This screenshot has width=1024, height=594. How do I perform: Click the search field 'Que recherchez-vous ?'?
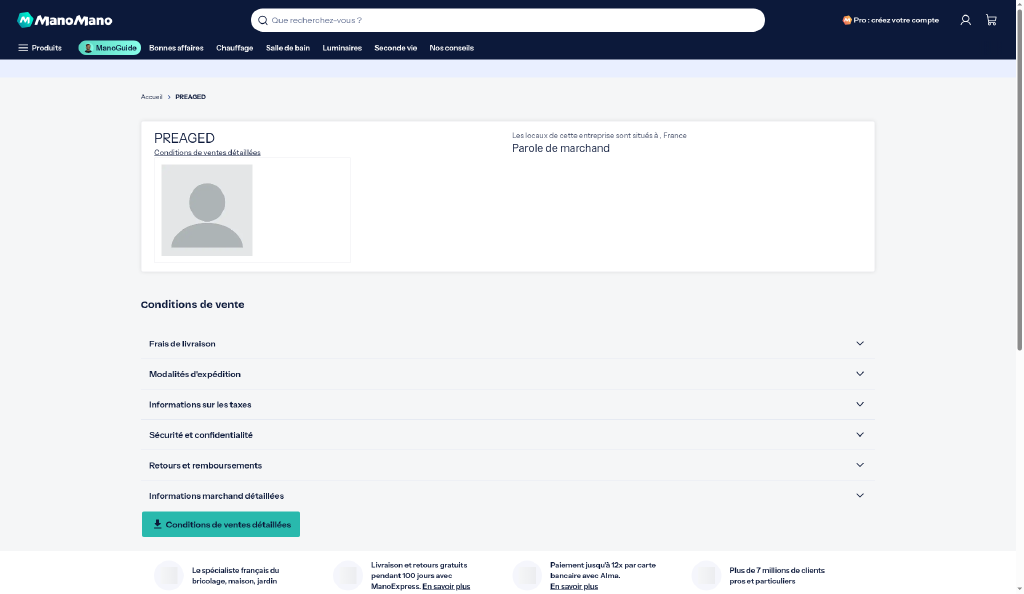click(x=508, y=20)
